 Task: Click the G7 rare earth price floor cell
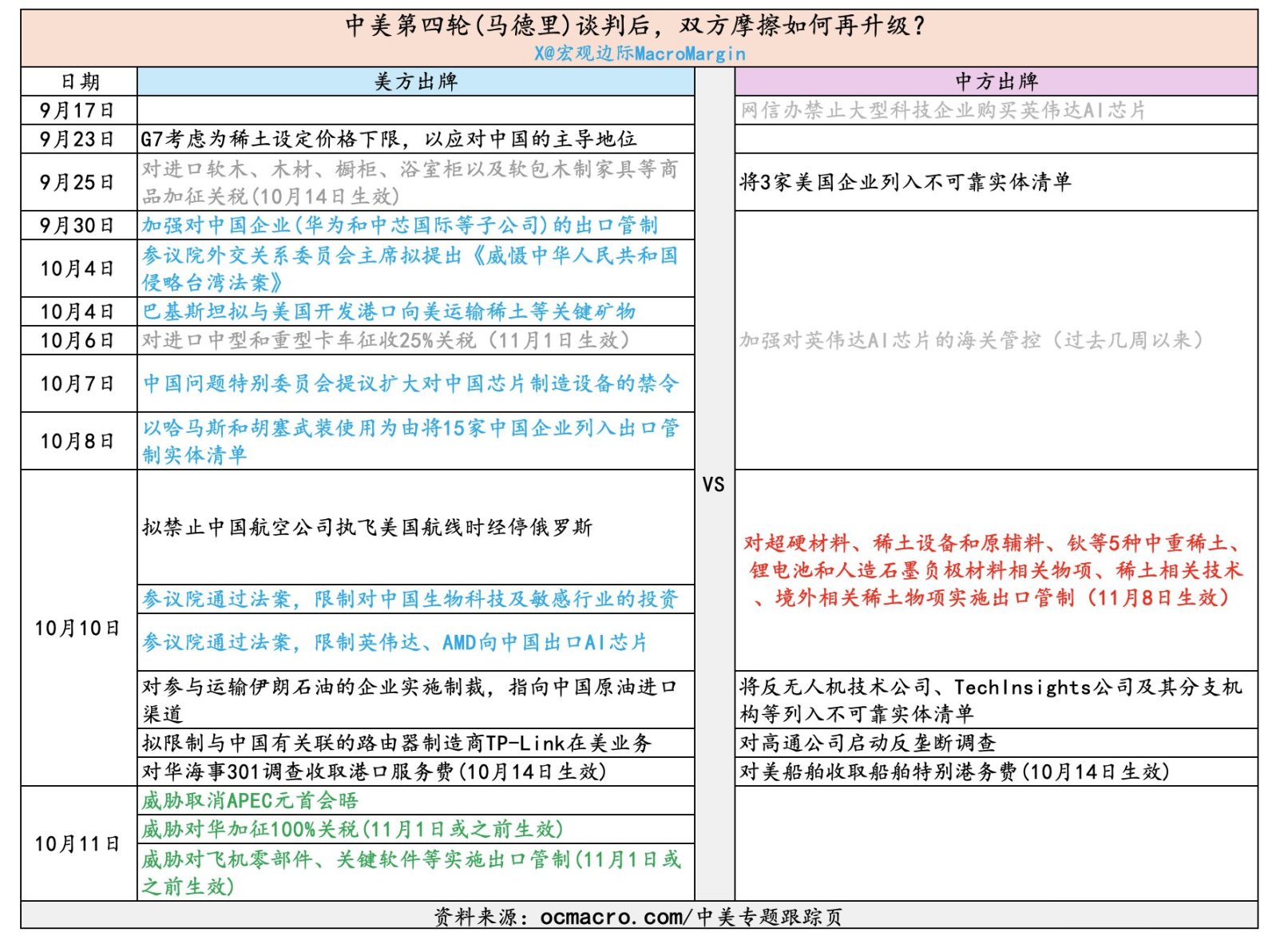click(x=389, y=139)
